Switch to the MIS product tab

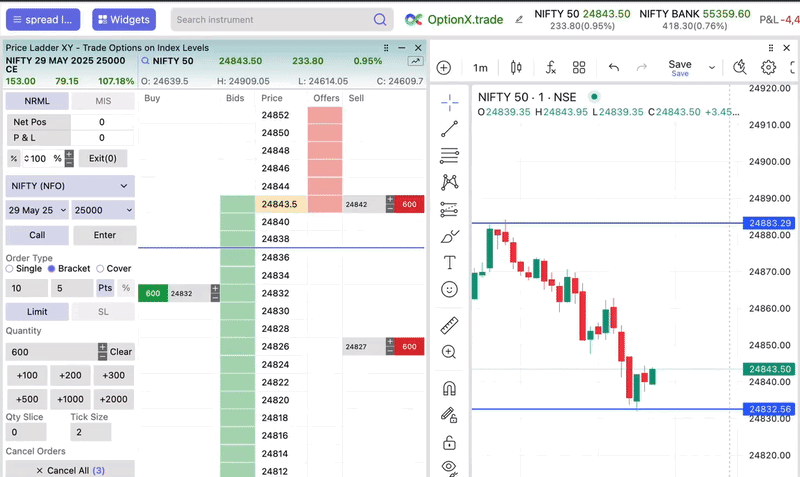tap(103, 101)
